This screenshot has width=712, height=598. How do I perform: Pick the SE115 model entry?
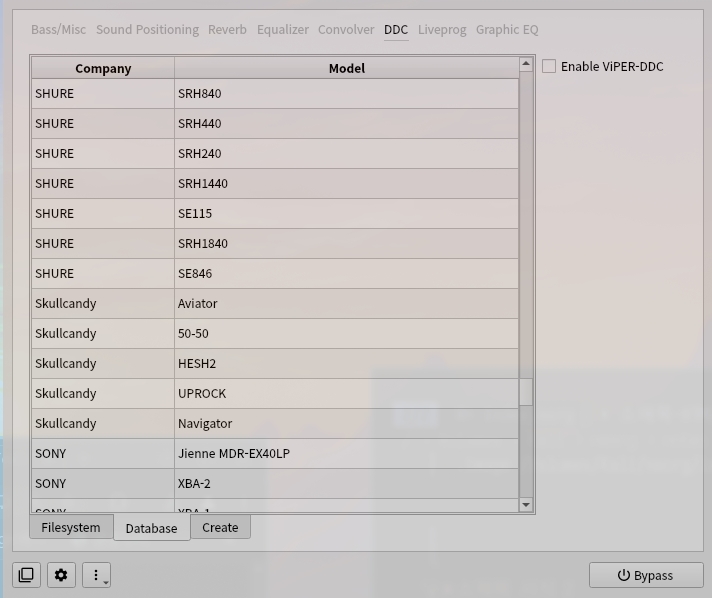tap(346, 213)
